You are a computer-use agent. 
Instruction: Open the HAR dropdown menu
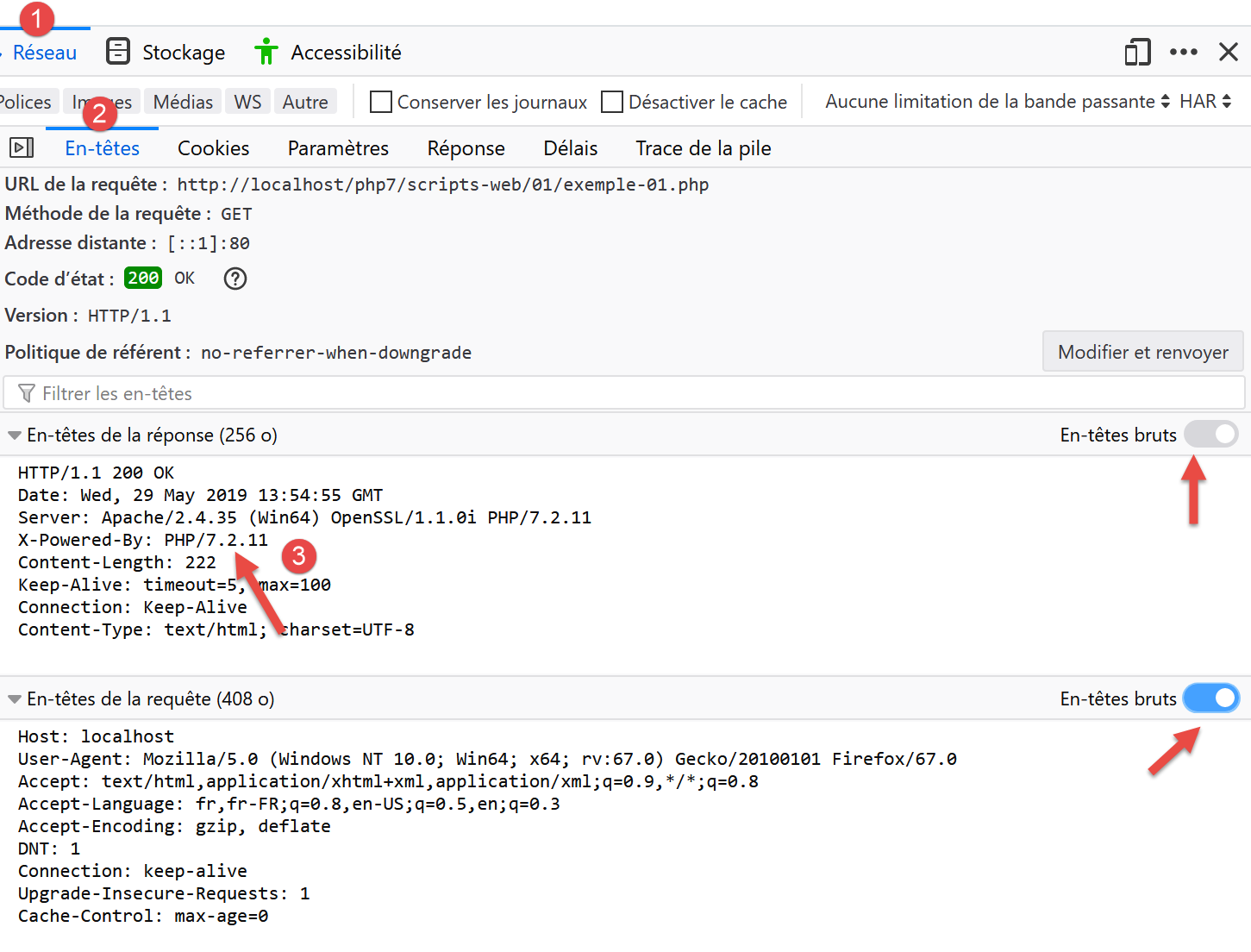tap(1204, 102)
